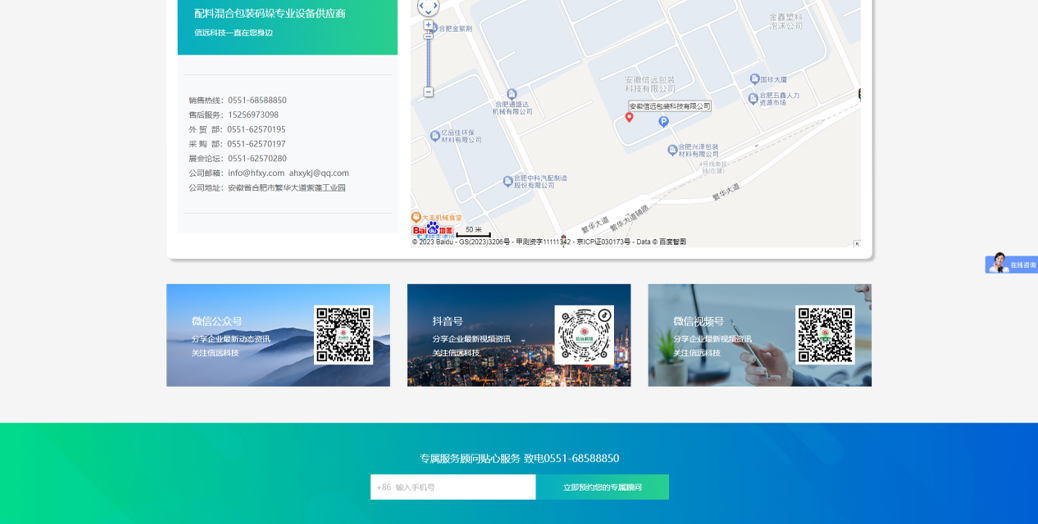Click the map zoom-in plus button

pos(428,25)
